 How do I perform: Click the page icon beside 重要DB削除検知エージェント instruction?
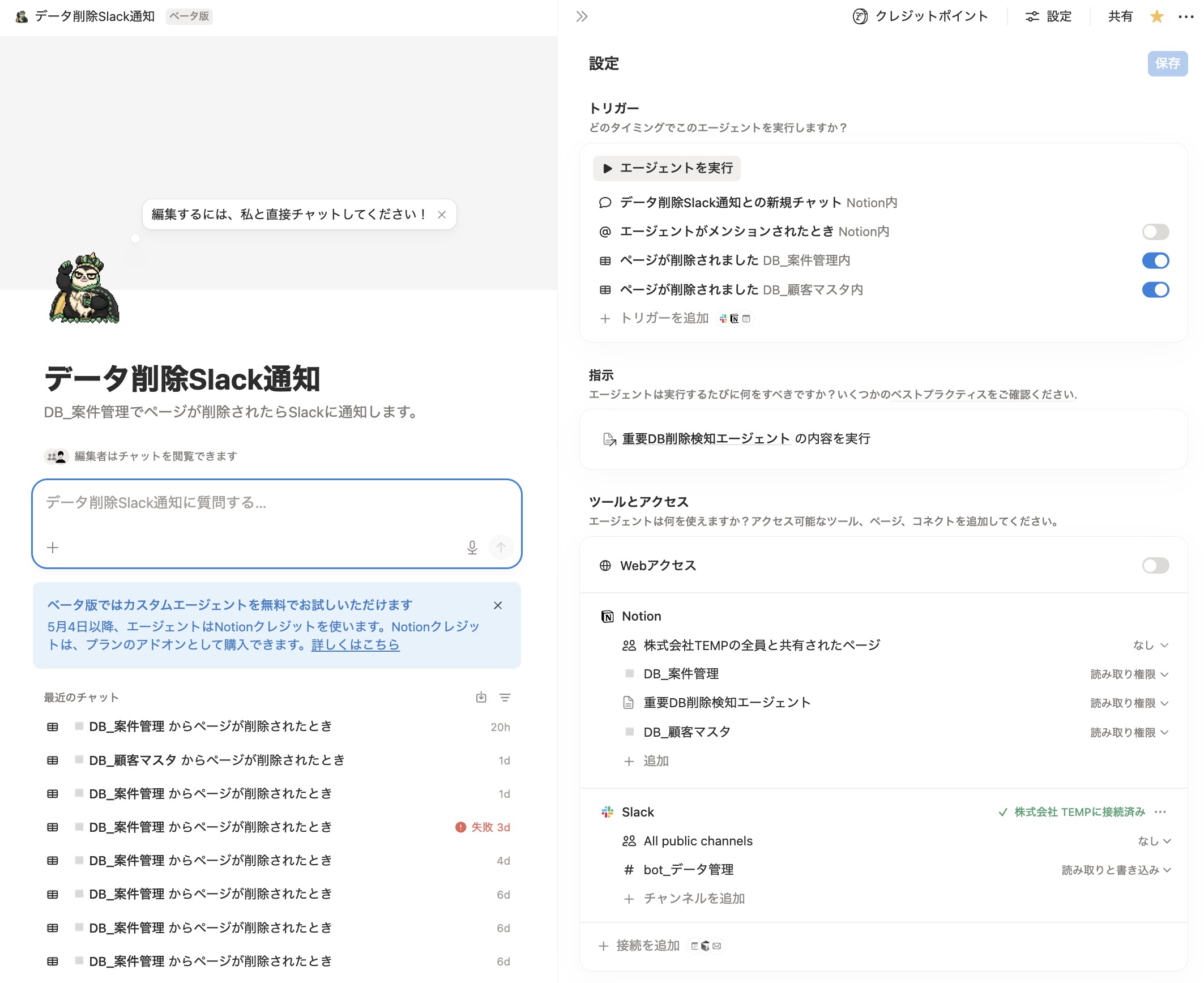click(x=609, y=439)
